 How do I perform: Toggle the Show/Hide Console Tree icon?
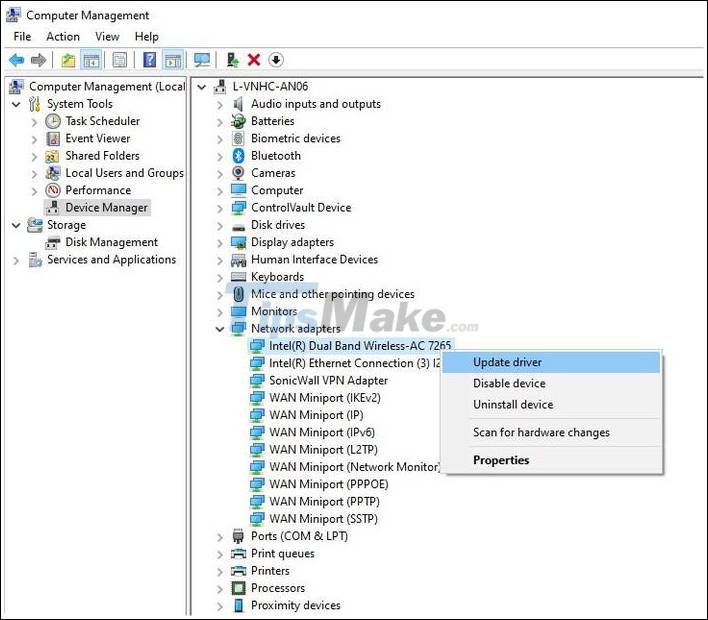[91, 60]
